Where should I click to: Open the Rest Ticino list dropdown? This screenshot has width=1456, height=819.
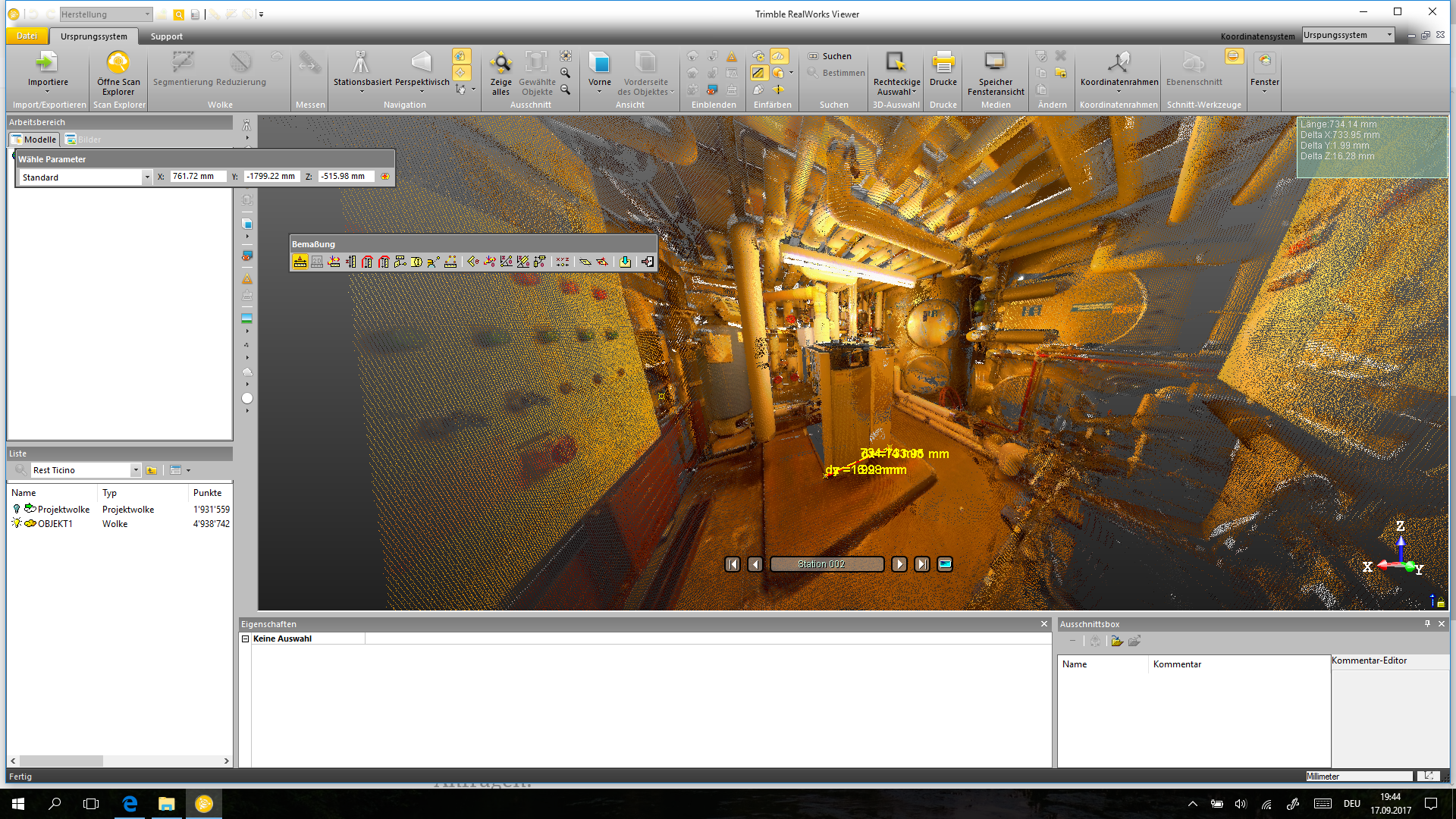pyautogui.click(x=136, y=470)
